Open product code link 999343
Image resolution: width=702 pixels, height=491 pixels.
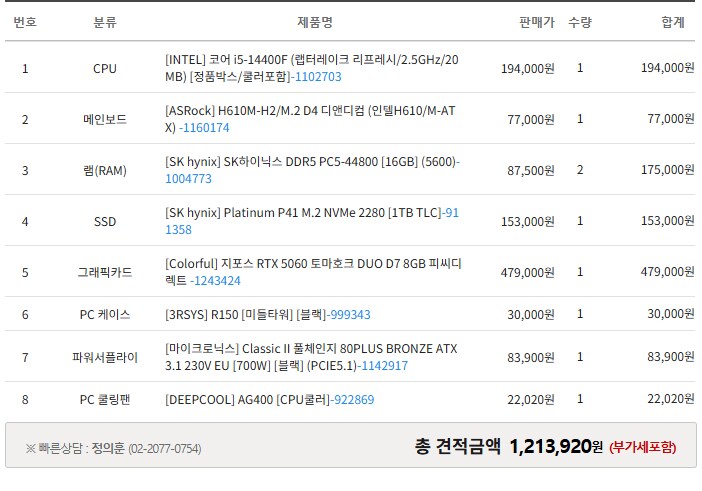[350, 315]
